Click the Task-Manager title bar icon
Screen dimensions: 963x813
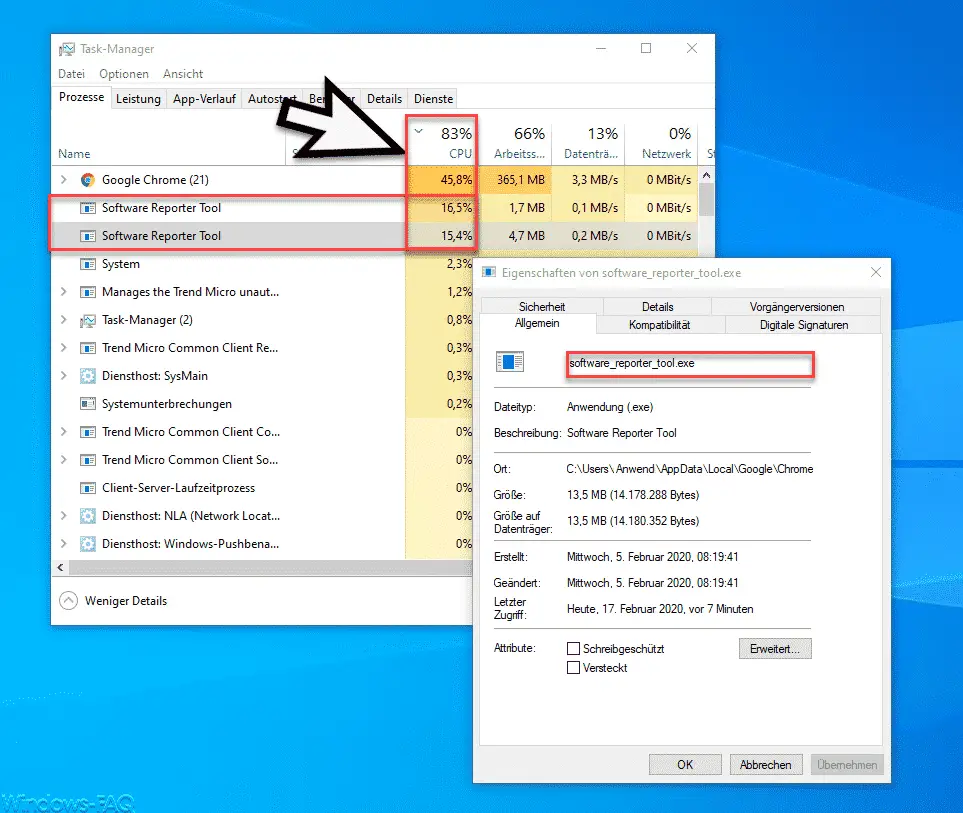[67, 49]
